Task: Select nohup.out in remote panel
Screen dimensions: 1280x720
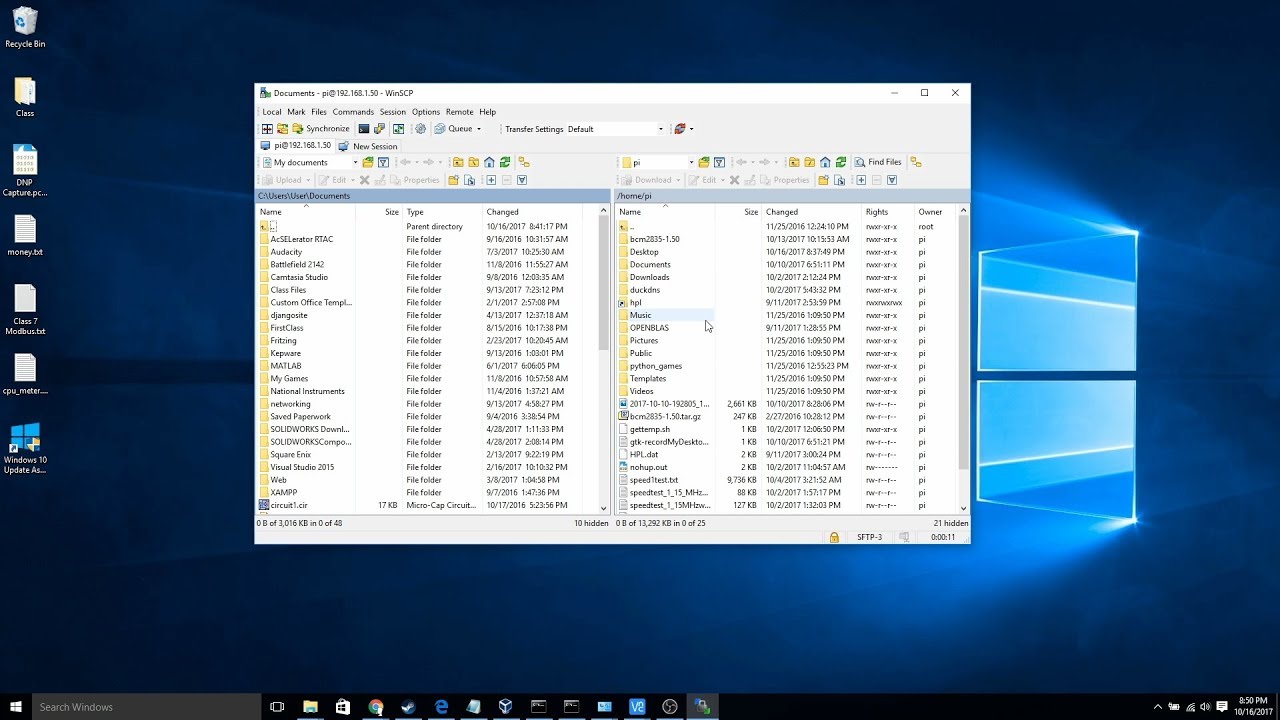Action: point(648,467)
